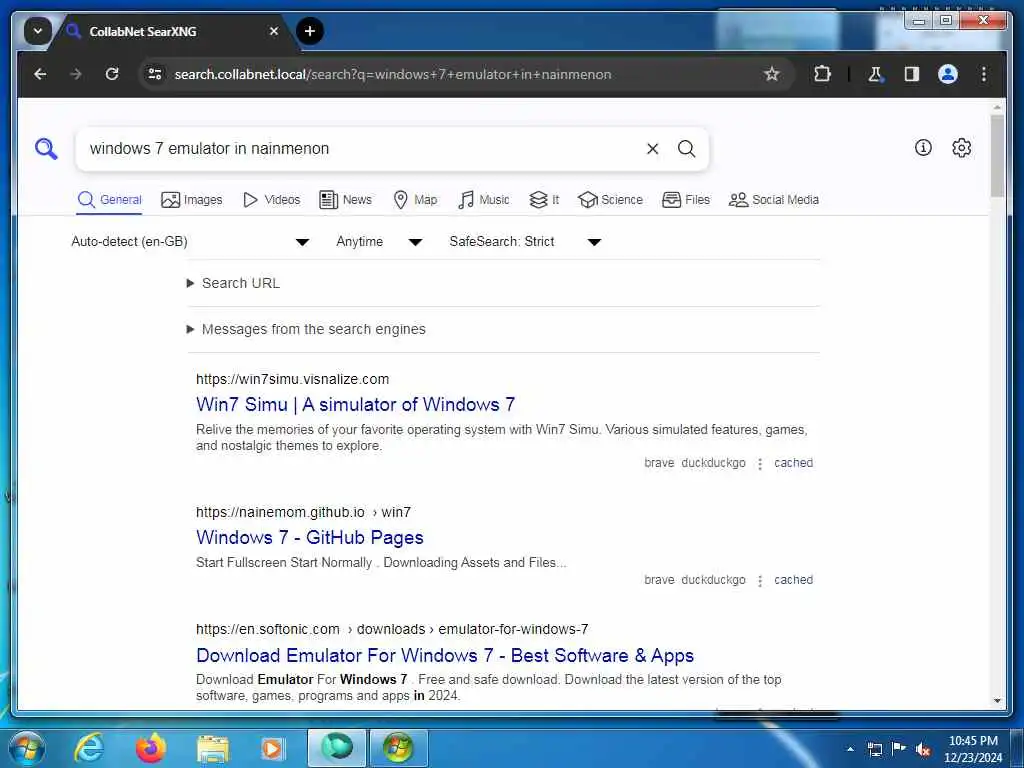
Task: Click the muted volume tray icon
Action: pyautogui.click(x=923, y=748)
